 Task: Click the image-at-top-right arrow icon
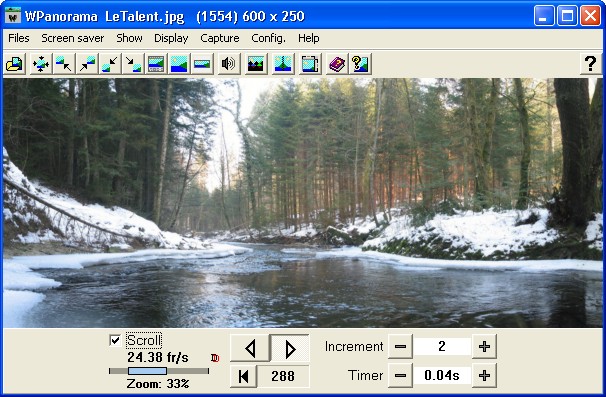(x=87, y=64)
